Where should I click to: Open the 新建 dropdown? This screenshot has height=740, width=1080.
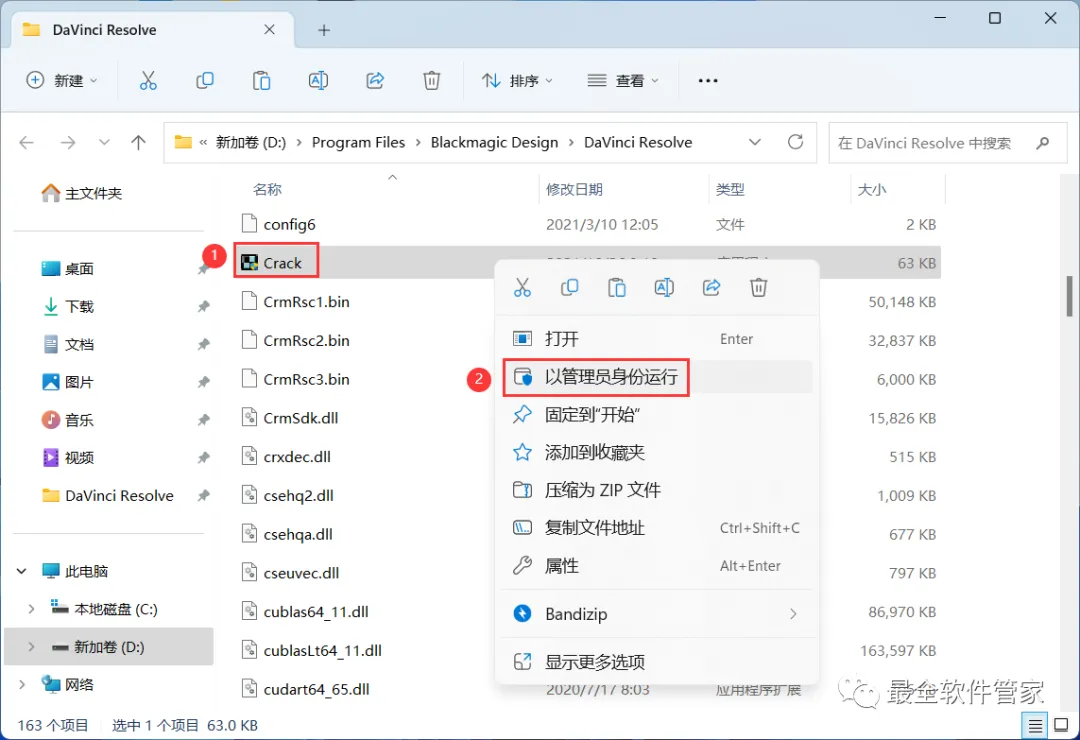click(62, 81)
